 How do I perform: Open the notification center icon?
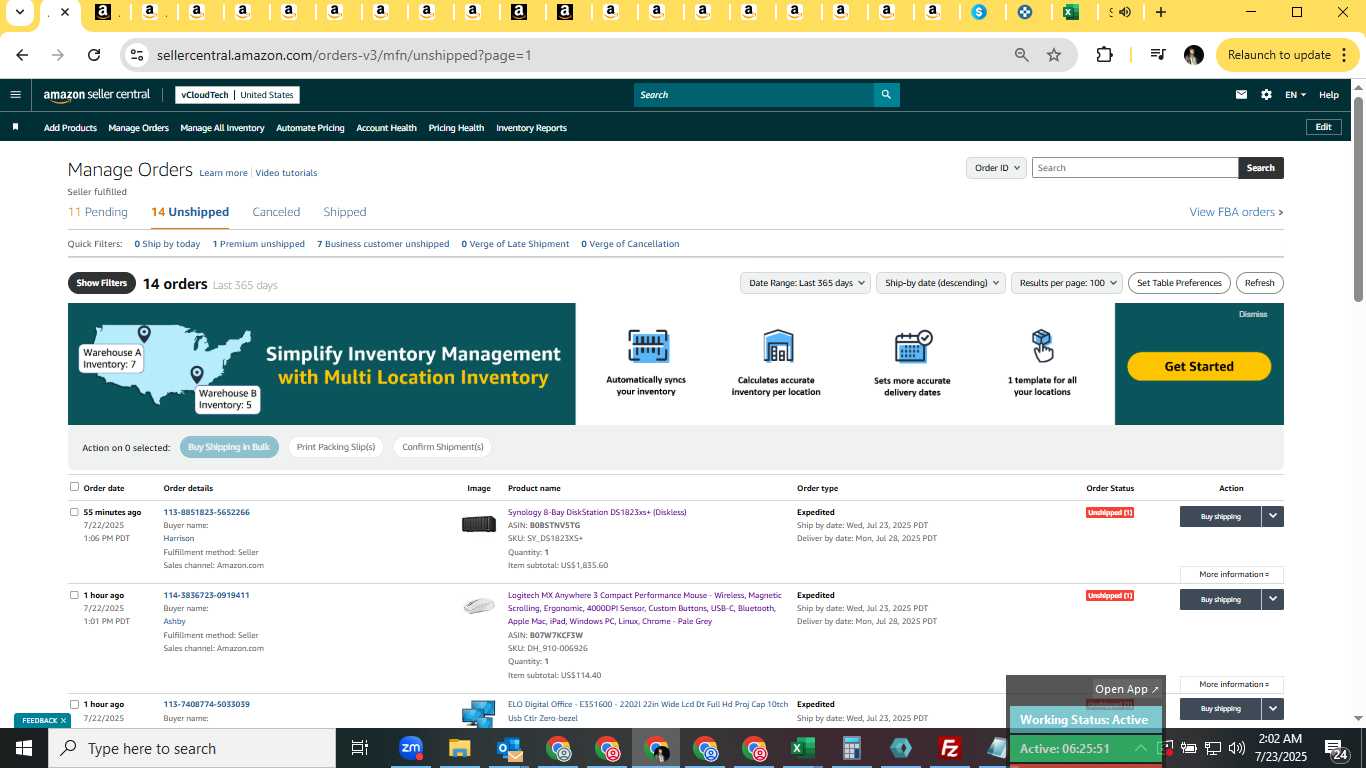[x=1335, y=748]
